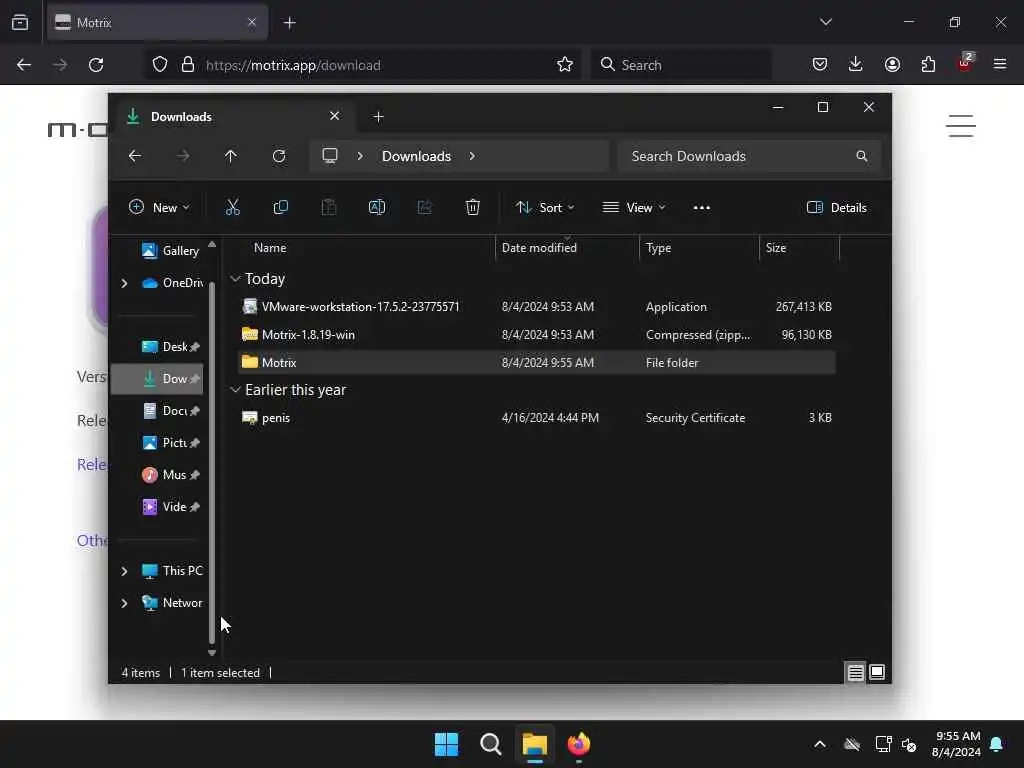Viewport: 1024px width, 768px height.
Task: Open Firefox Pocket save icon
Action: coord(820,64)
